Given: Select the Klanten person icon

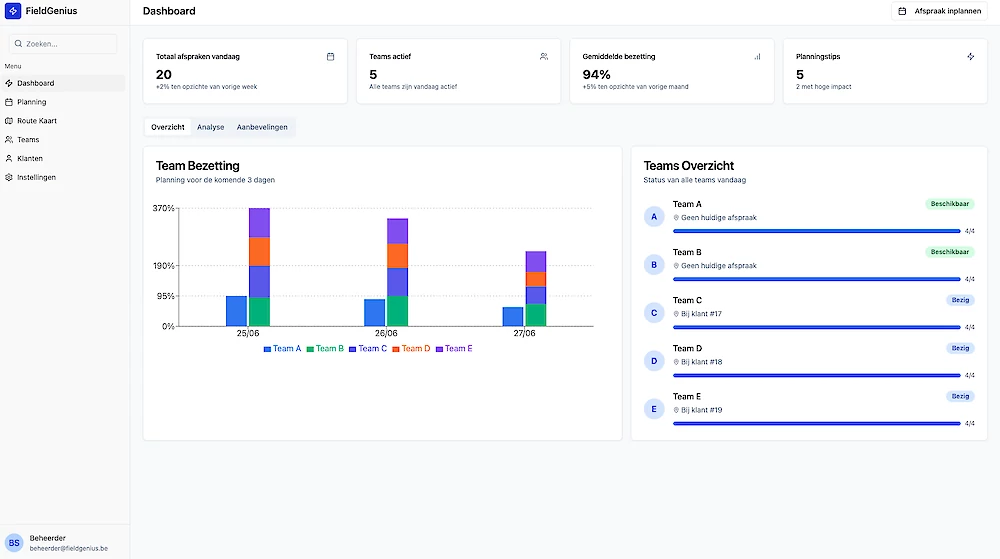Looking at the screenshot, I should pyautogui.click(x=9, y=158).
